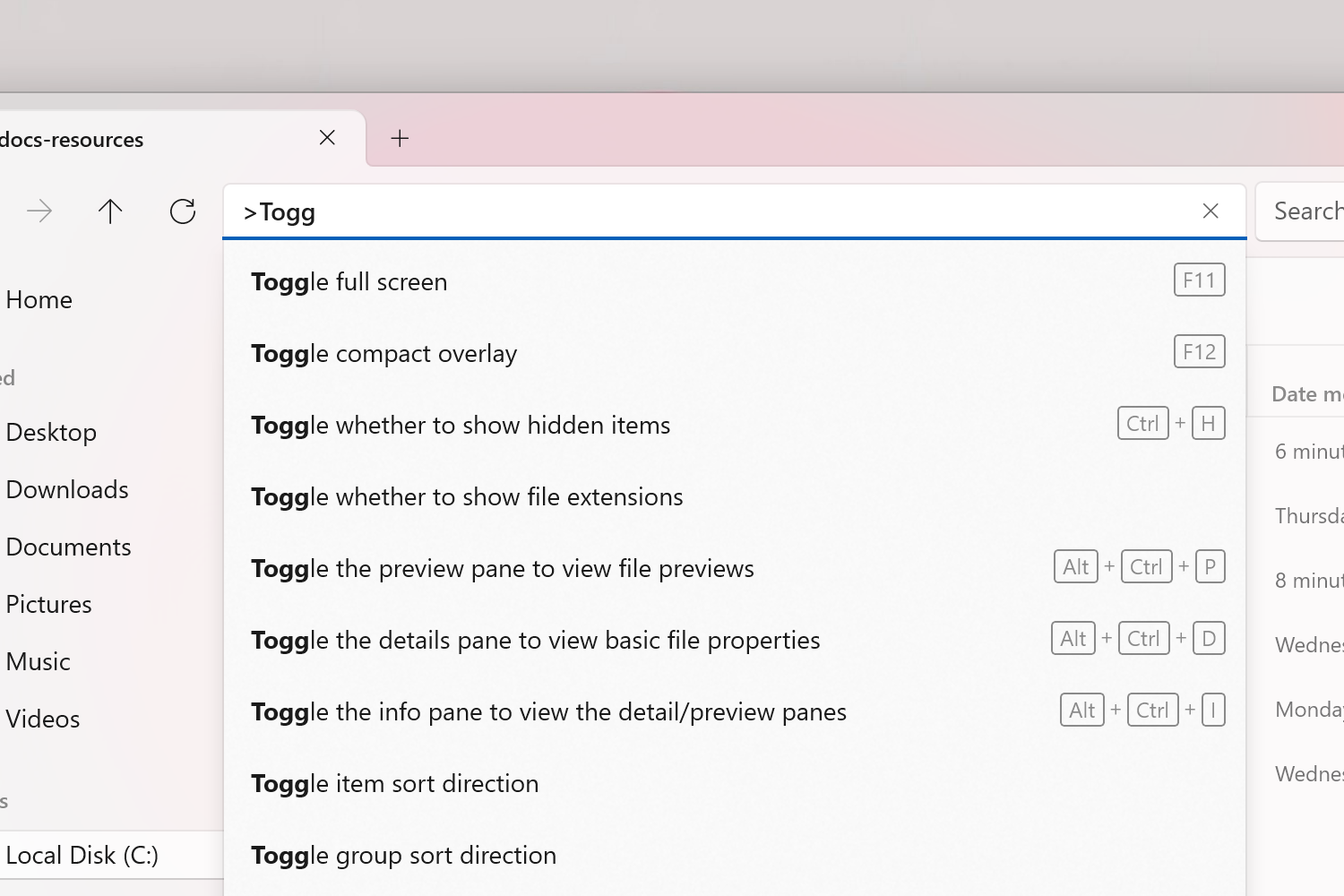
Task: Select Toggle item sort direction
Action: tap(395, 784)
